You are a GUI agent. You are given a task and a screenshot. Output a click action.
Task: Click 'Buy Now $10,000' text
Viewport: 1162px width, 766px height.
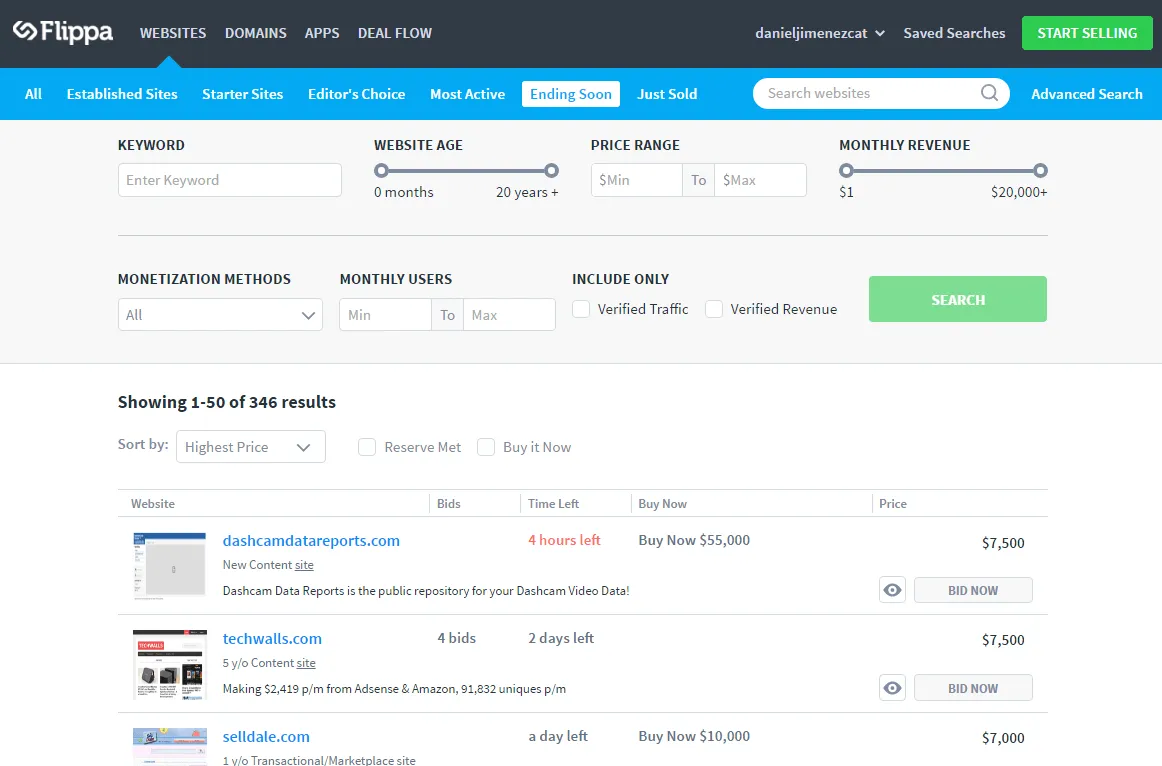[694, 736]
